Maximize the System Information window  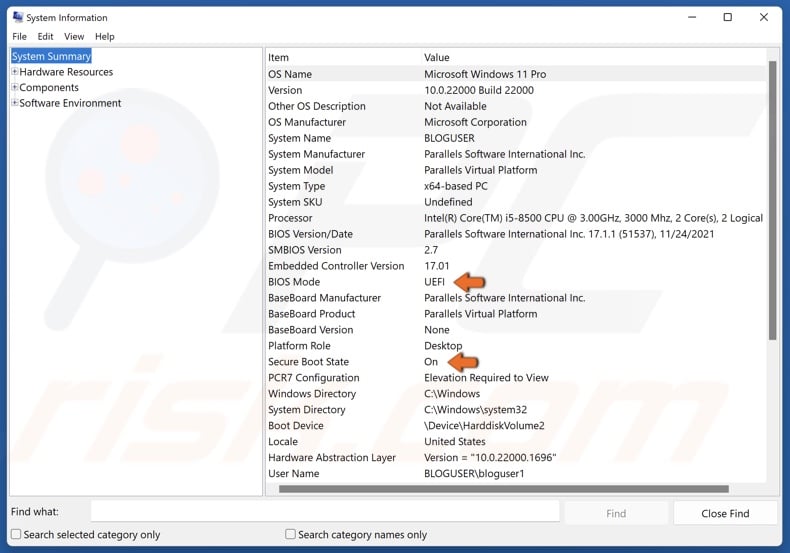point(728,17)
